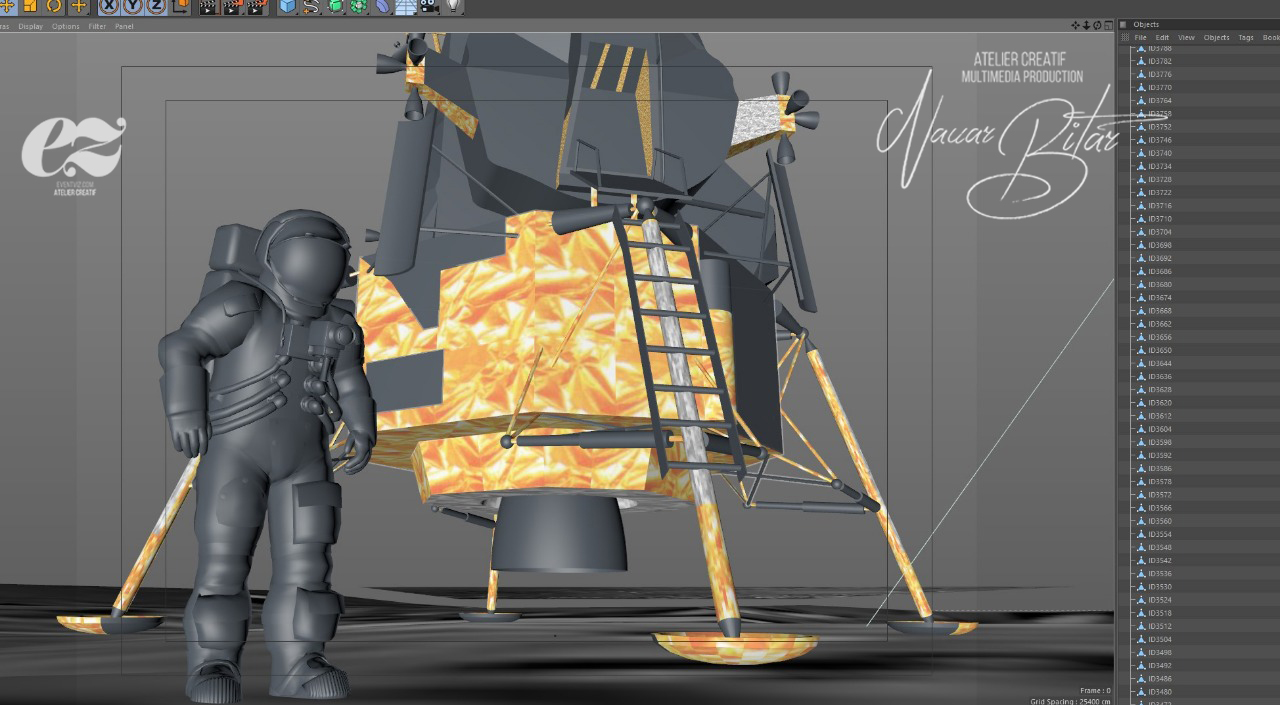Open the viewport Filter menu
Viewport: 1280px width, 705px height.
[97, 26]
